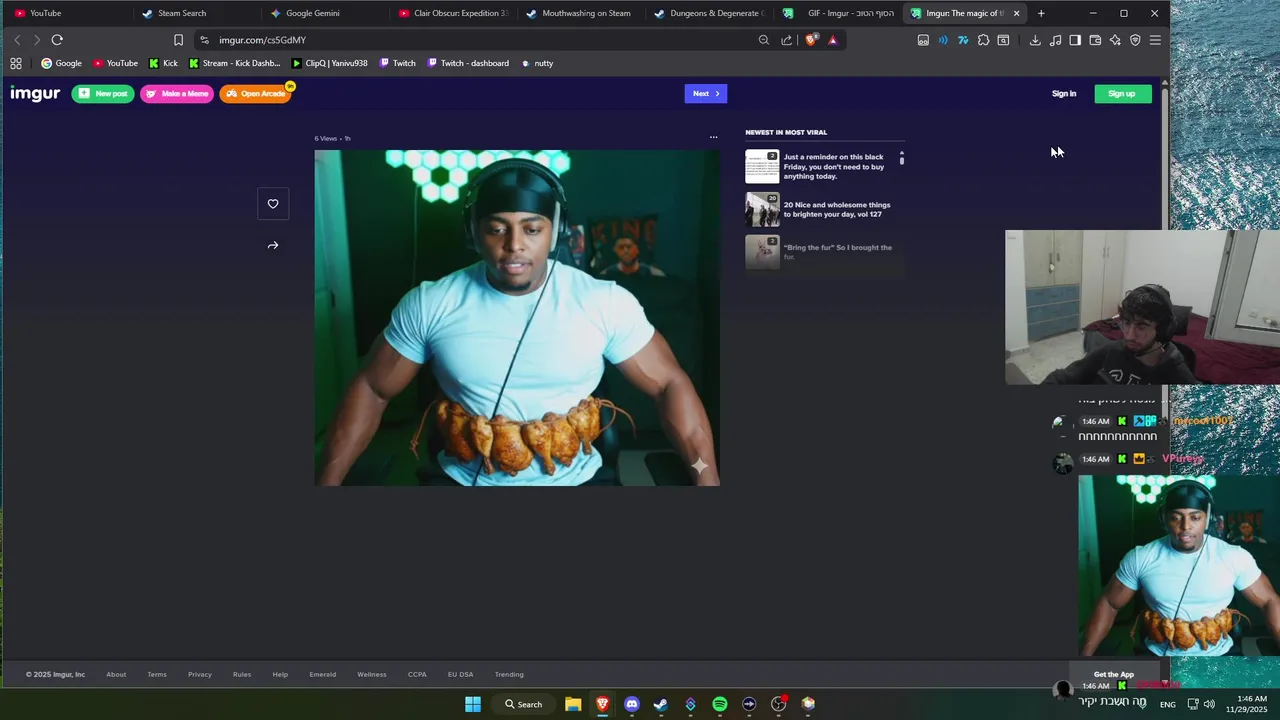Screen dimensions: 1280x720
Task: Open the post's three-dot options menu
Action: tap(713, 137)
